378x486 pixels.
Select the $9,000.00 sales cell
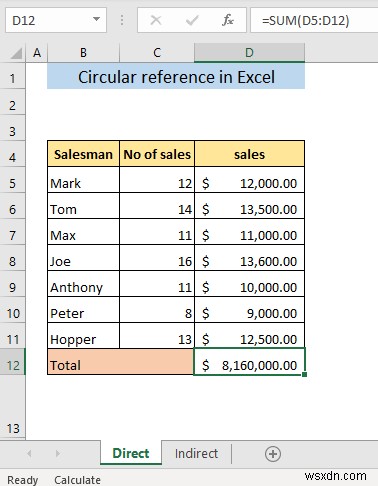coord(249,310)
